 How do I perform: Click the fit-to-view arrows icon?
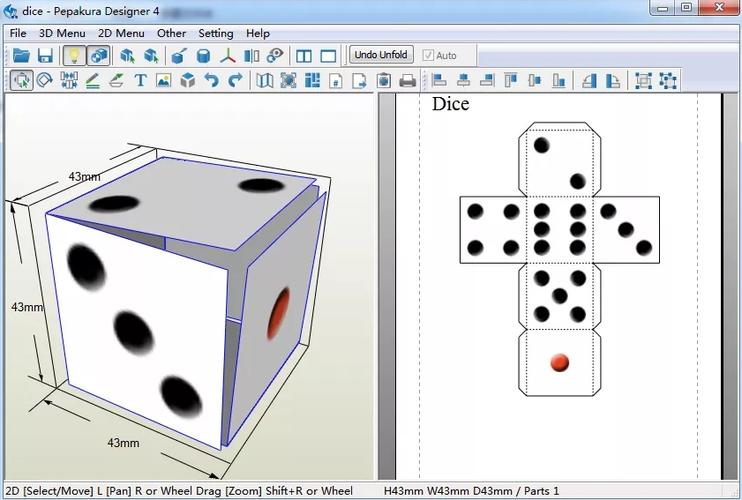(x=288, y=80)
